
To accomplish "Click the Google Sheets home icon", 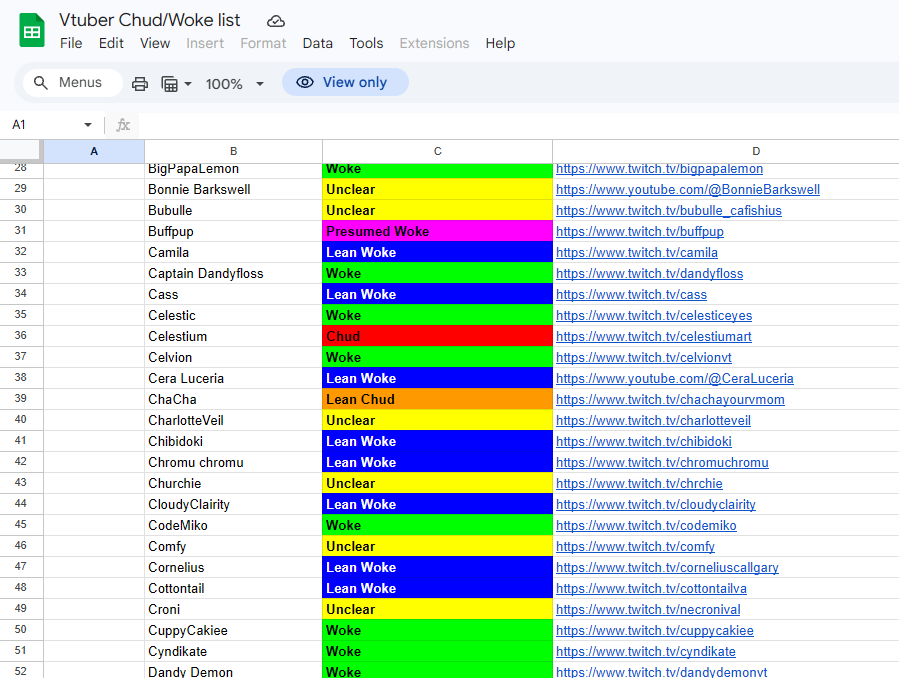I will click(x=32, y=30).
